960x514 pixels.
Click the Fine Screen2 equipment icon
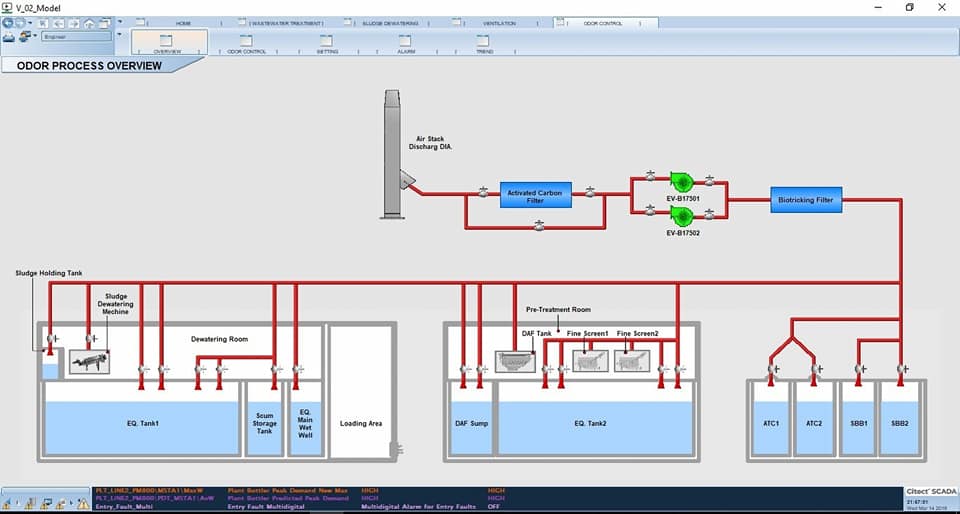[632, 361]
